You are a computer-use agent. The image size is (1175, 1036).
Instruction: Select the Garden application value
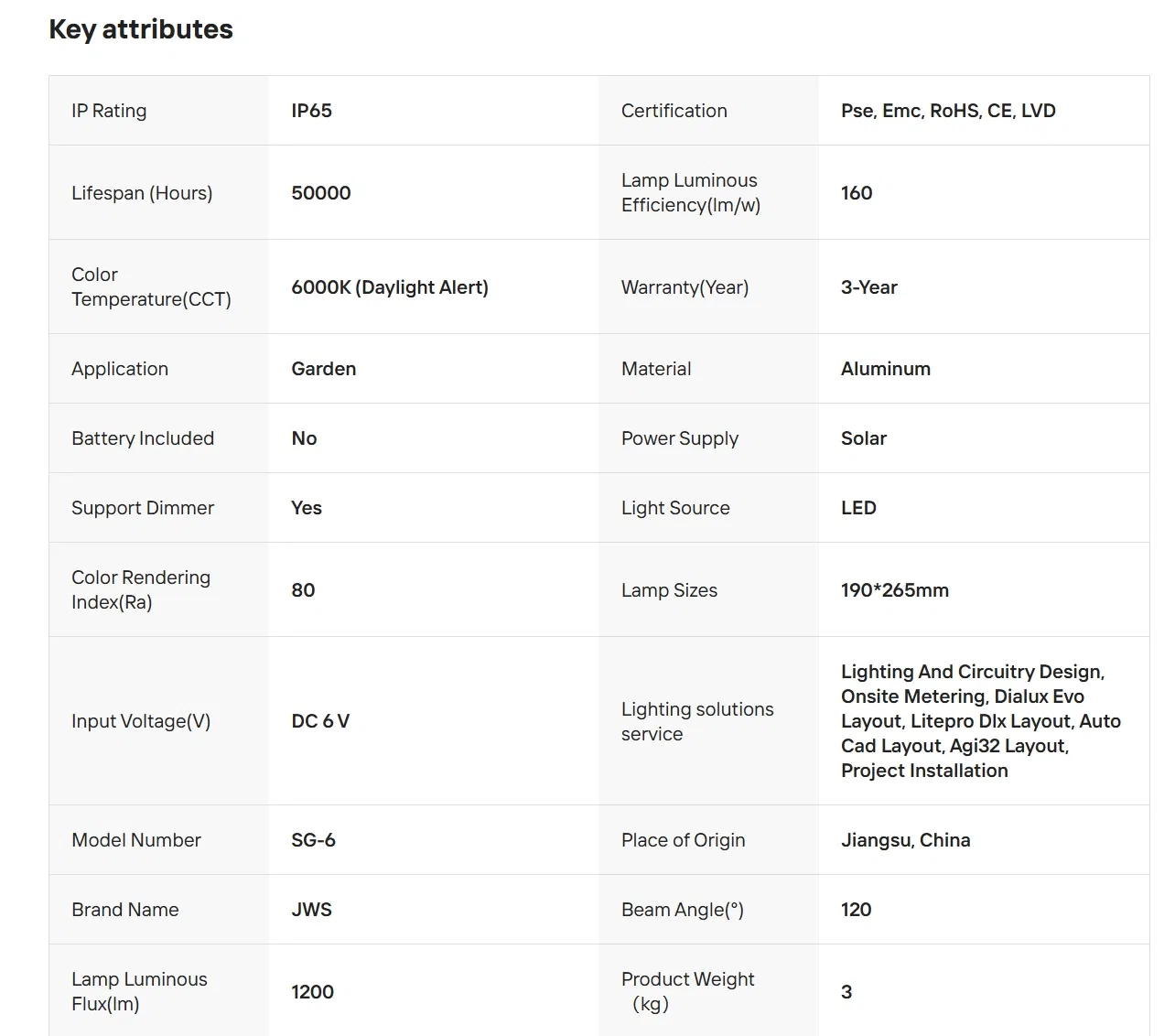click(x=324, y=369)
